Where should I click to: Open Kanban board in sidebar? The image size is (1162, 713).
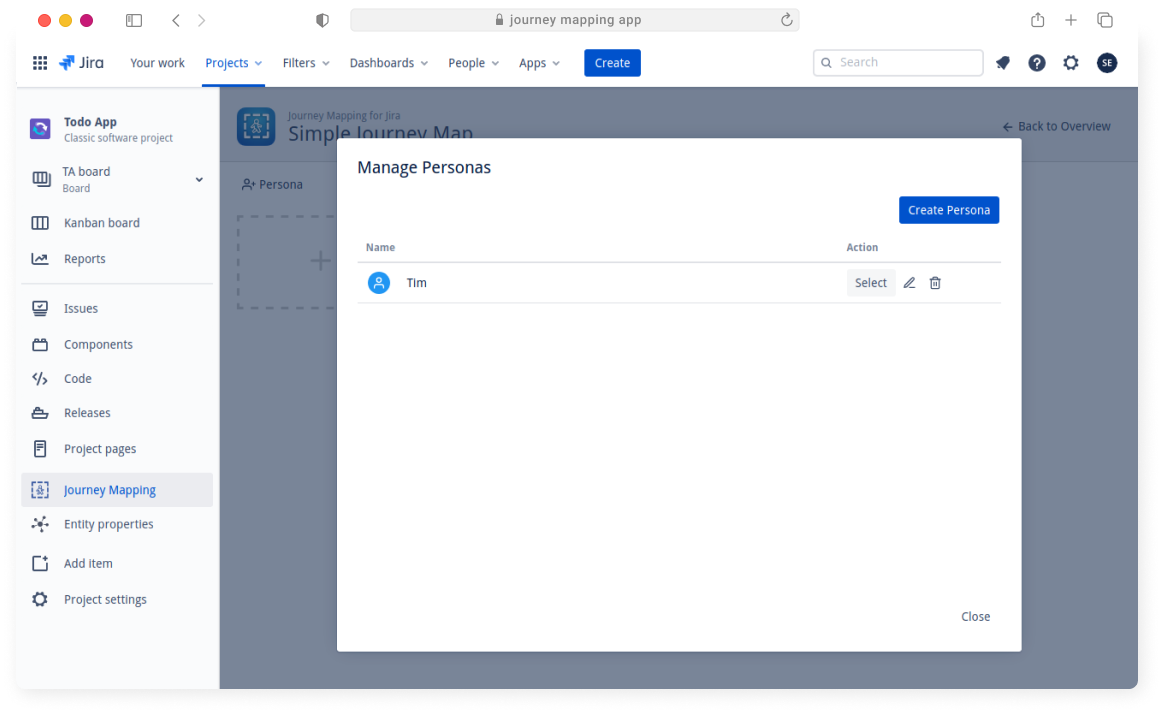coord(117,223)
